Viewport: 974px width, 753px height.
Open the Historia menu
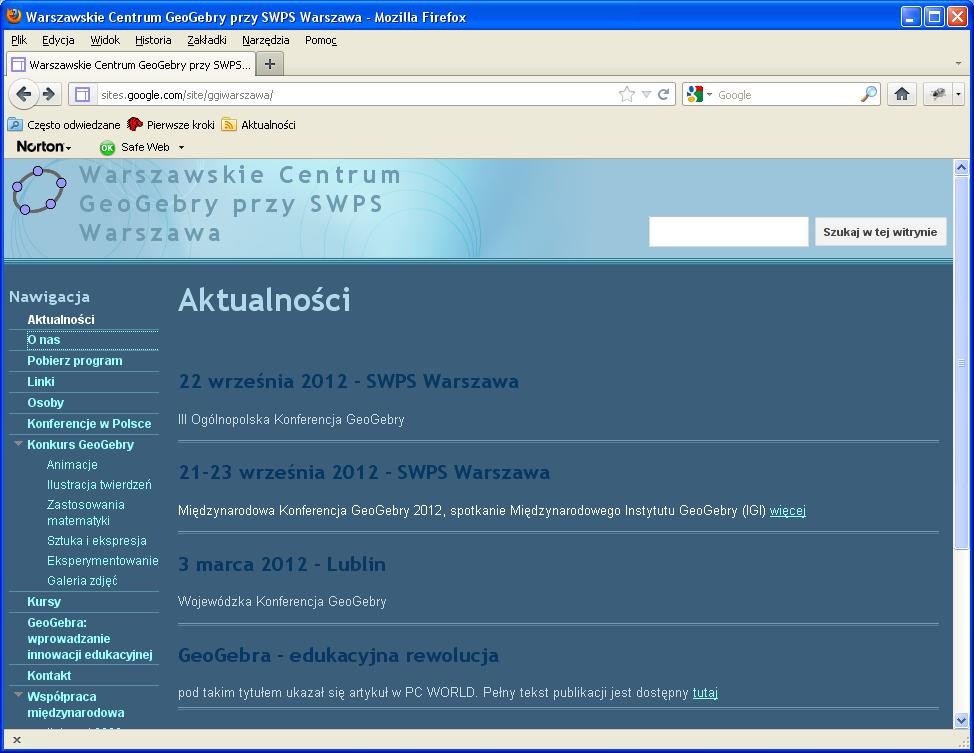click(153, 40)
